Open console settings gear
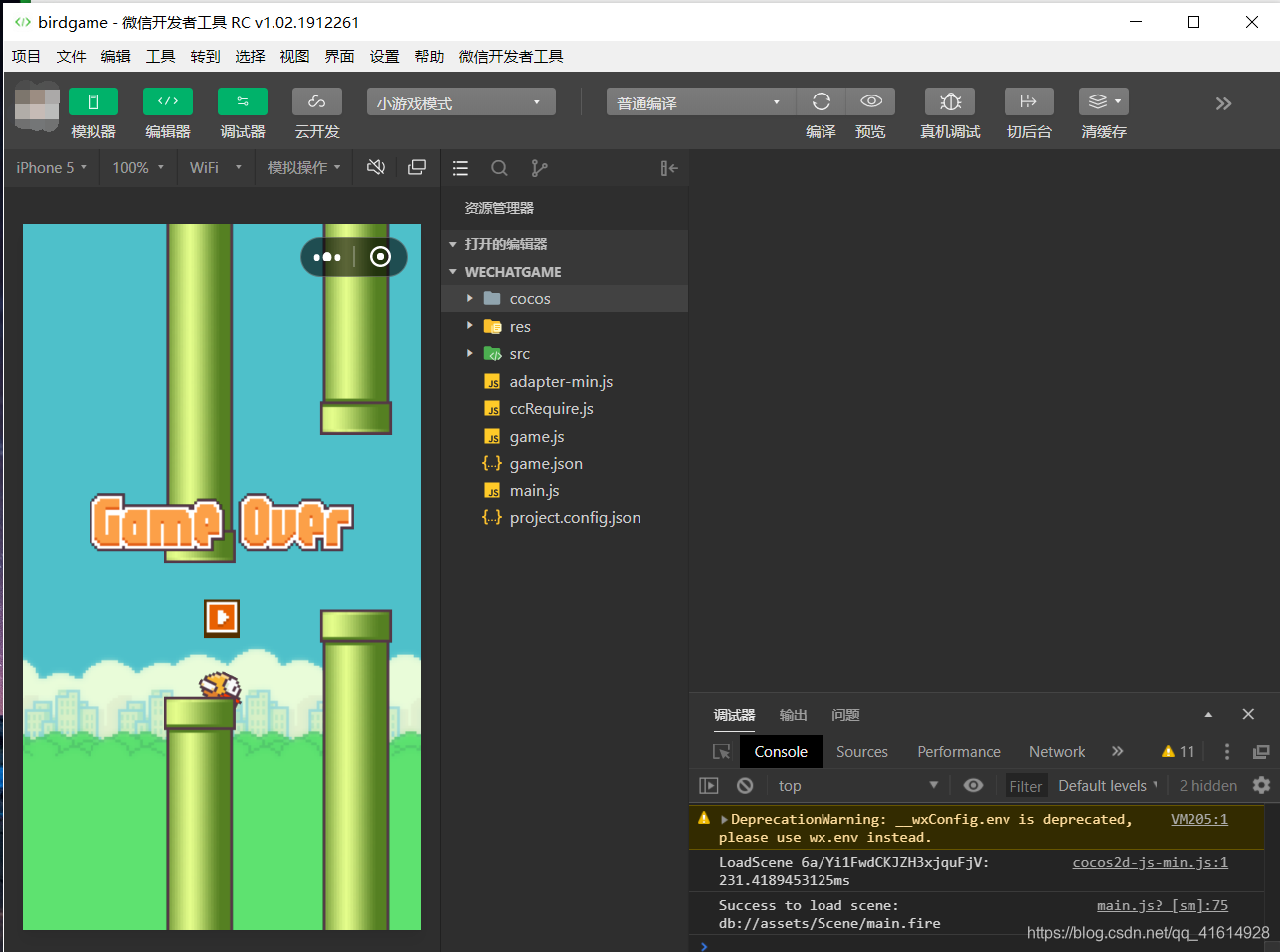Image resolution: width=1280 pixels, height=952 pixels. [x=1261, y=785]
